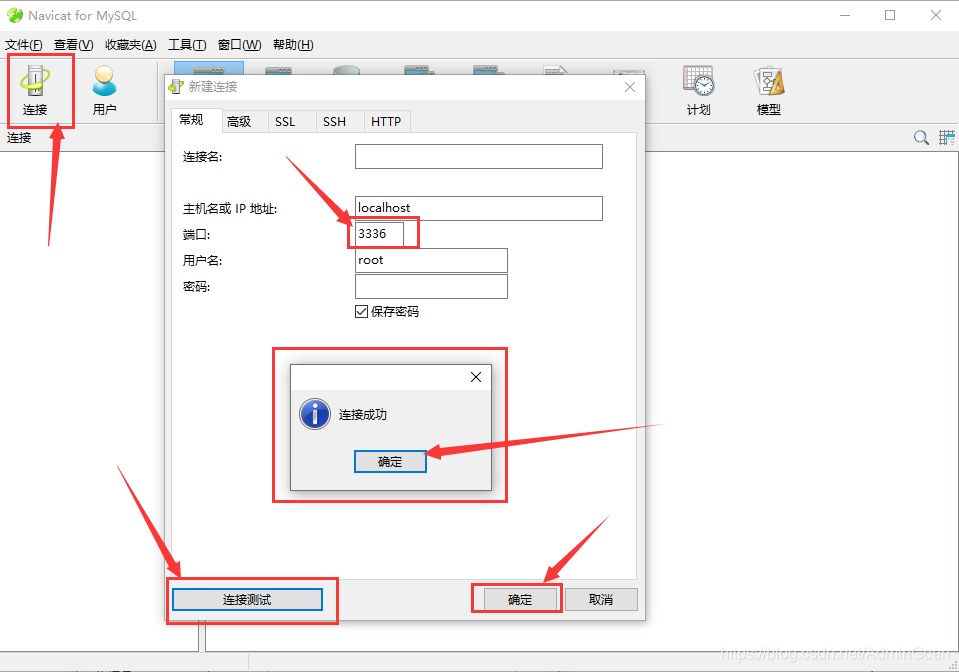Click the Navicat logo in title bar
Image resolution: width=959 pixels, height=672 pixels.
tap(15, 15)
